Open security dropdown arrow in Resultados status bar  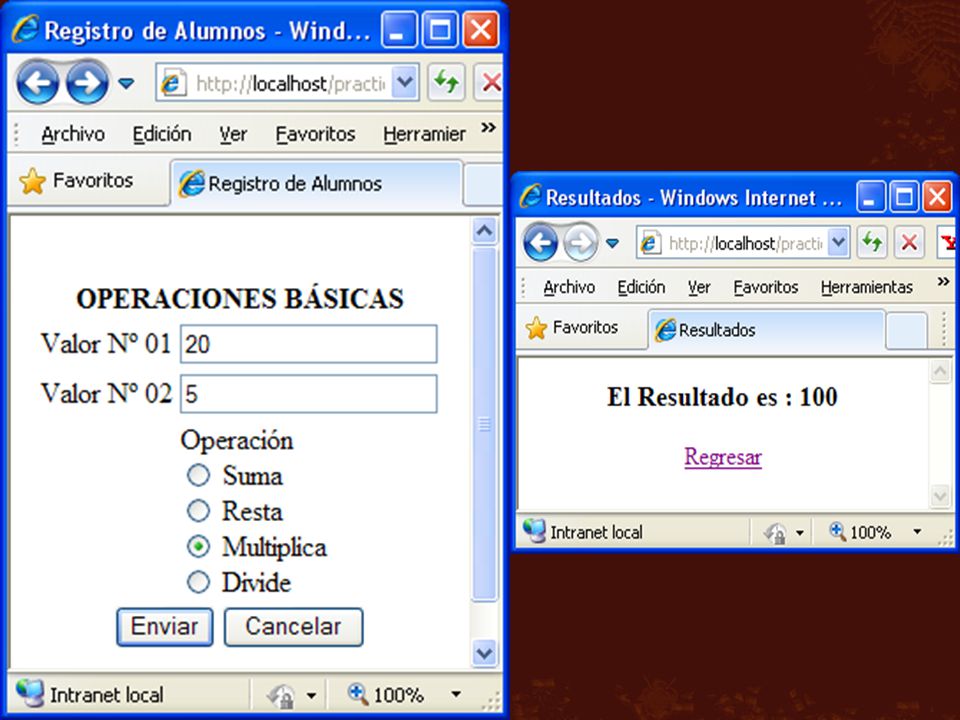pos(800,533)
